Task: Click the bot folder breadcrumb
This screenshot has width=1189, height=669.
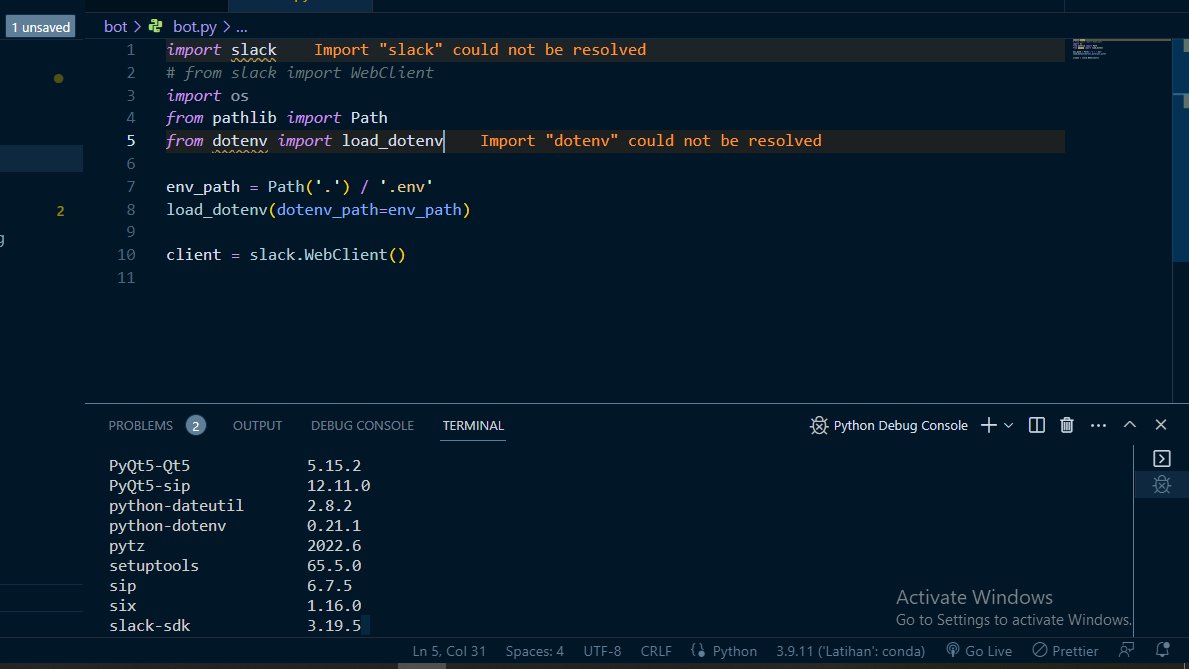Action: (x=115, y=27)
